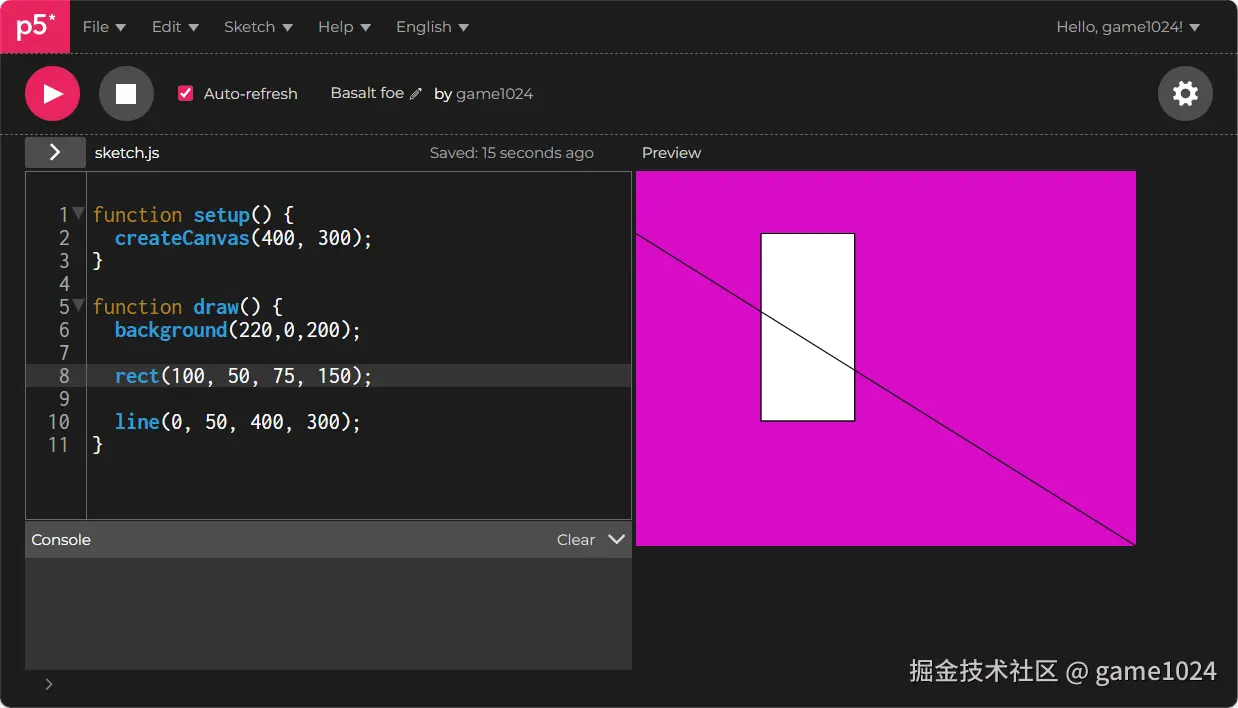The height and width of the screenshot is (708, 1238).
Task: Fold the draw function at line 5
Action: 79,305
